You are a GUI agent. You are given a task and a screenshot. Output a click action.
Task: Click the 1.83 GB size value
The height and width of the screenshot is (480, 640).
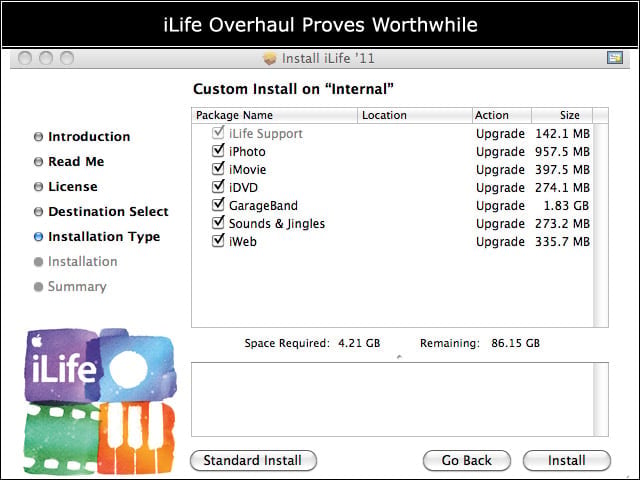point(567,206)
